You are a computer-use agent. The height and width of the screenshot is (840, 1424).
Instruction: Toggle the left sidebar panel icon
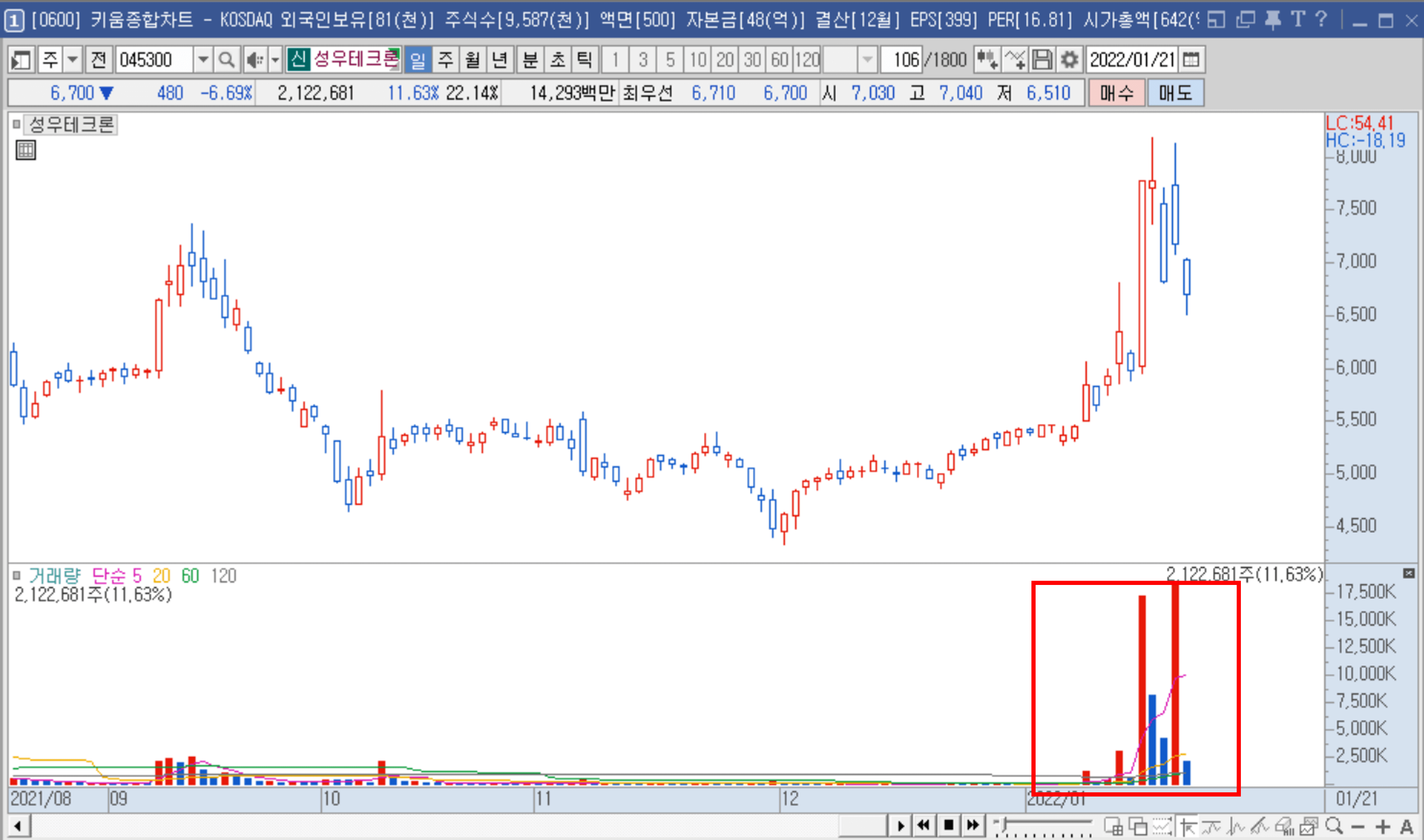tap(21, 59)
